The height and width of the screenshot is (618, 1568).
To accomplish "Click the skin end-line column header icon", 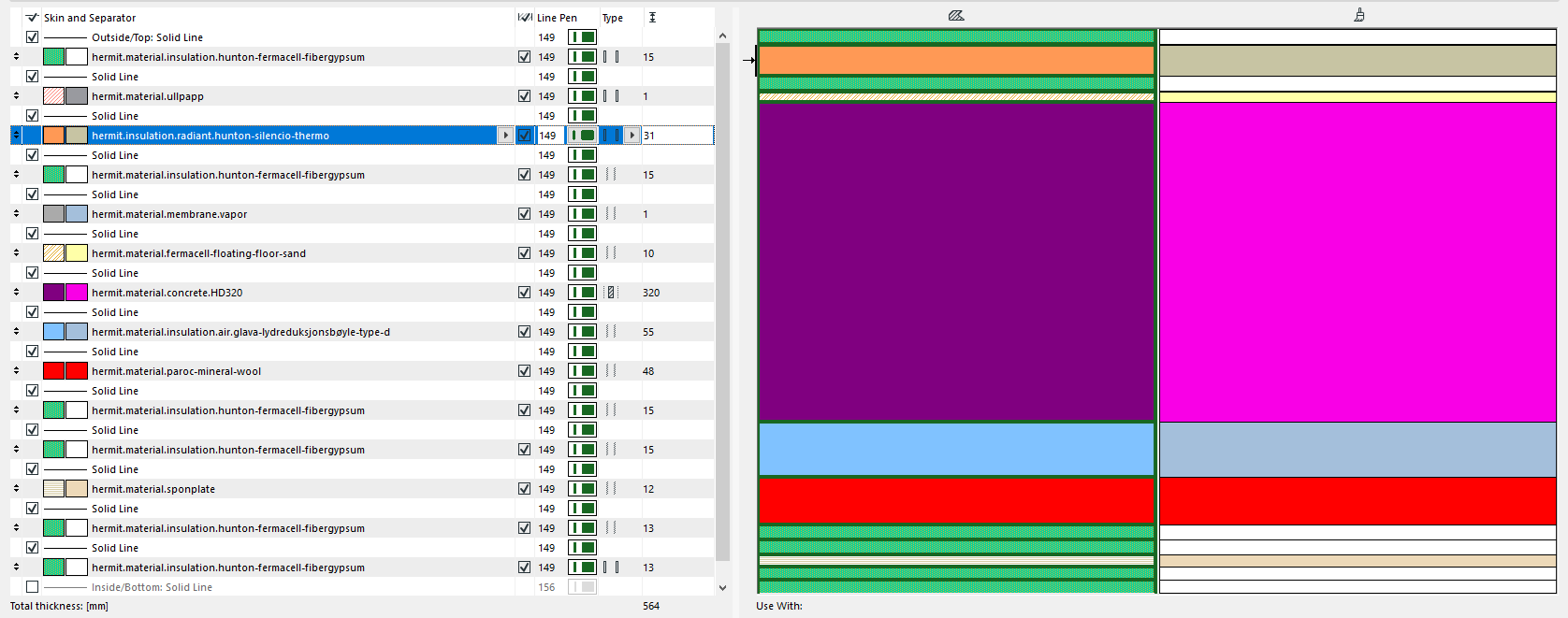I will tap(525, 18).
